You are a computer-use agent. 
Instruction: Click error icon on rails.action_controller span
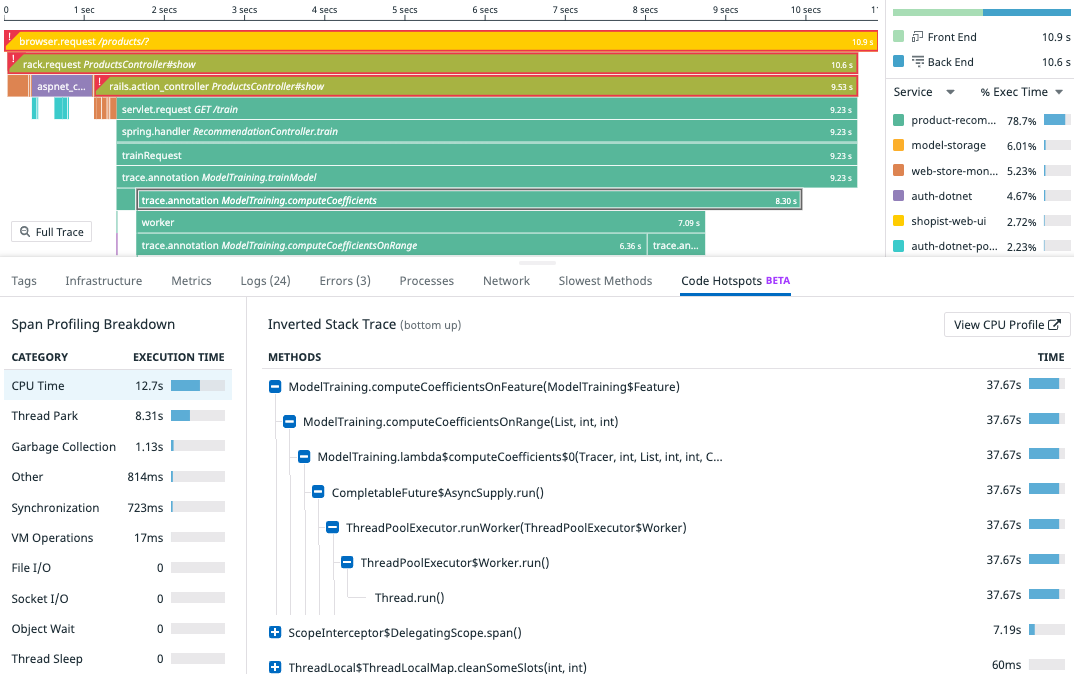[x=99, y=82]
